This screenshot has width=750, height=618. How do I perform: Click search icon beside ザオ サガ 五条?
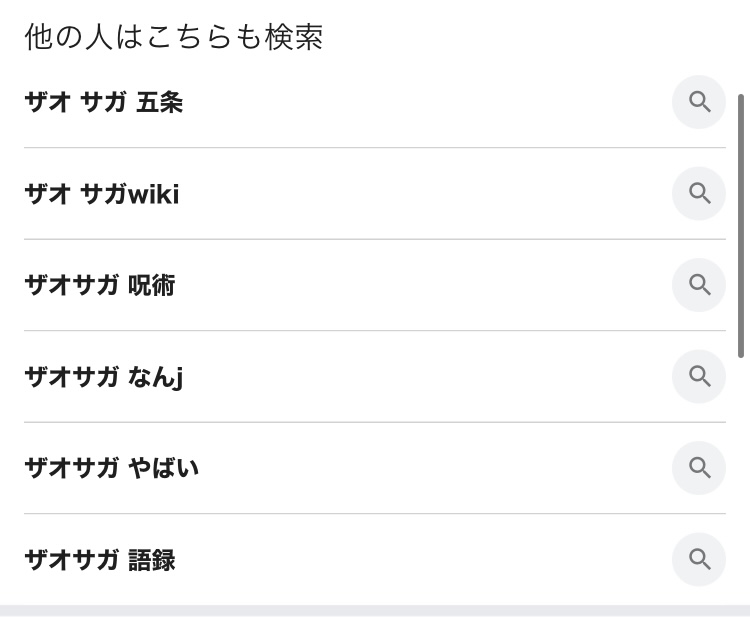click(699, 102)
